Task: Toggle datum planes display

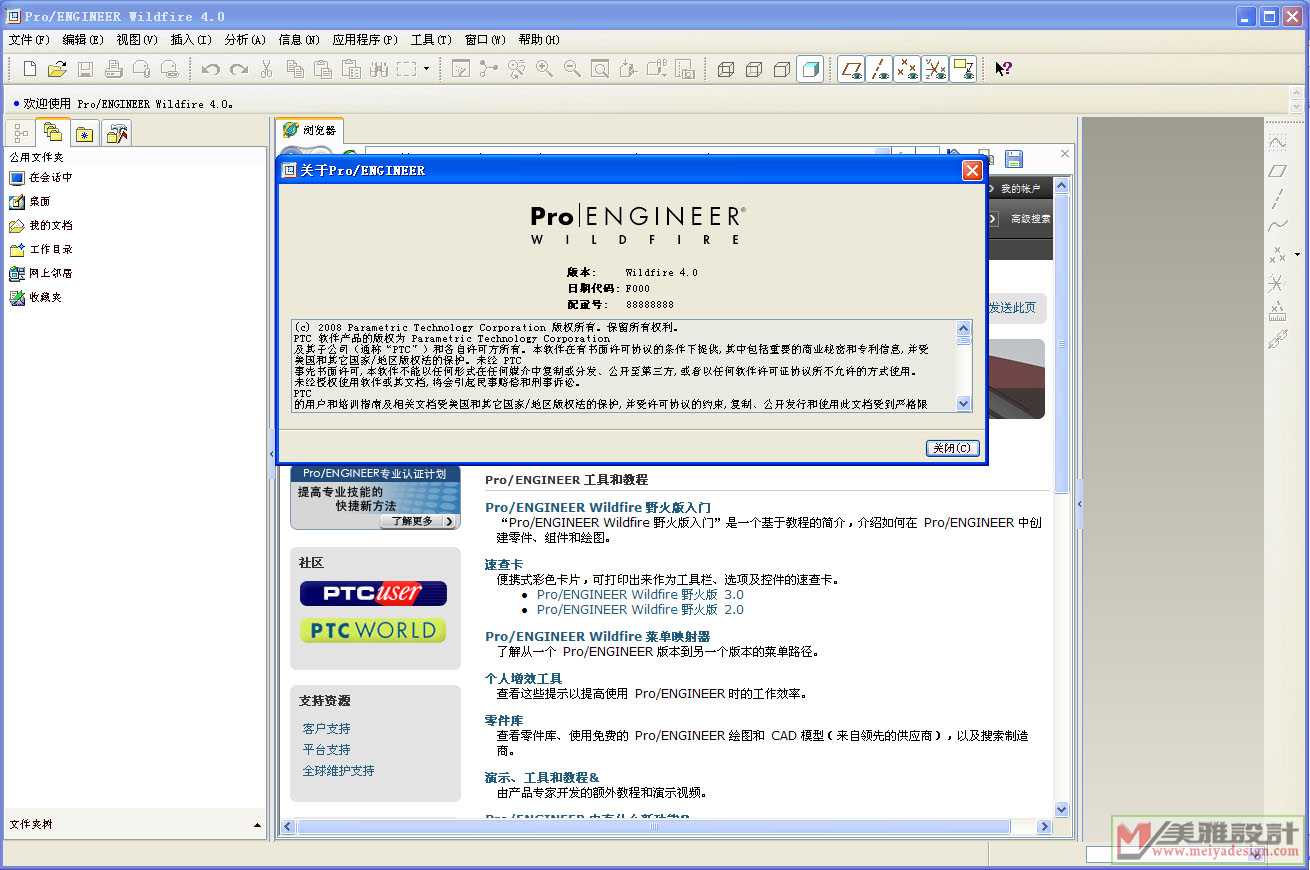Action: point(851,69)
